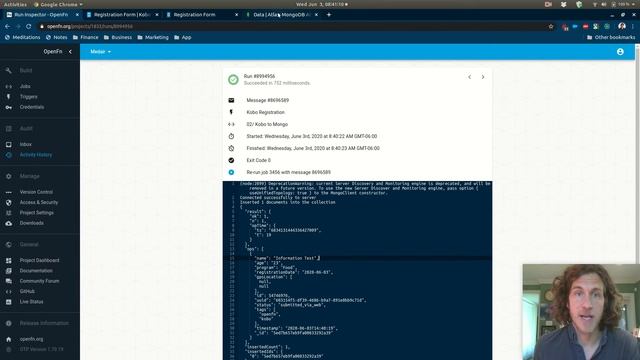Viewport: 640px width, 360px height.
Task: Go to the next run
Action: (483, 77)
